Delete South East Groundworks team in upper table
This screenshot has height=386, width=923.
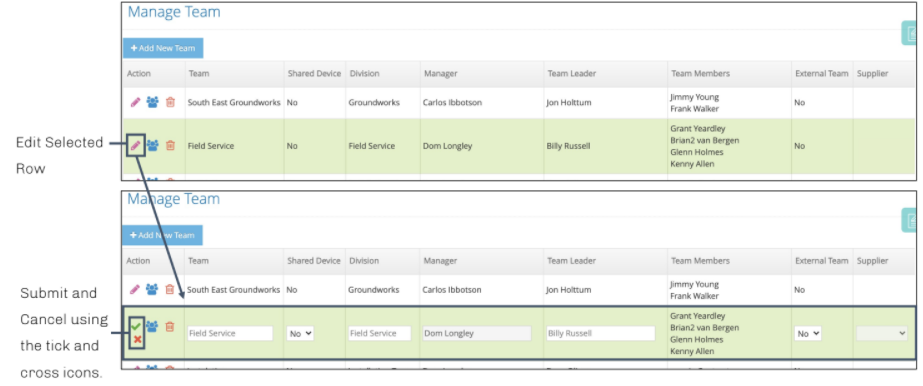[x=170, y=102]
